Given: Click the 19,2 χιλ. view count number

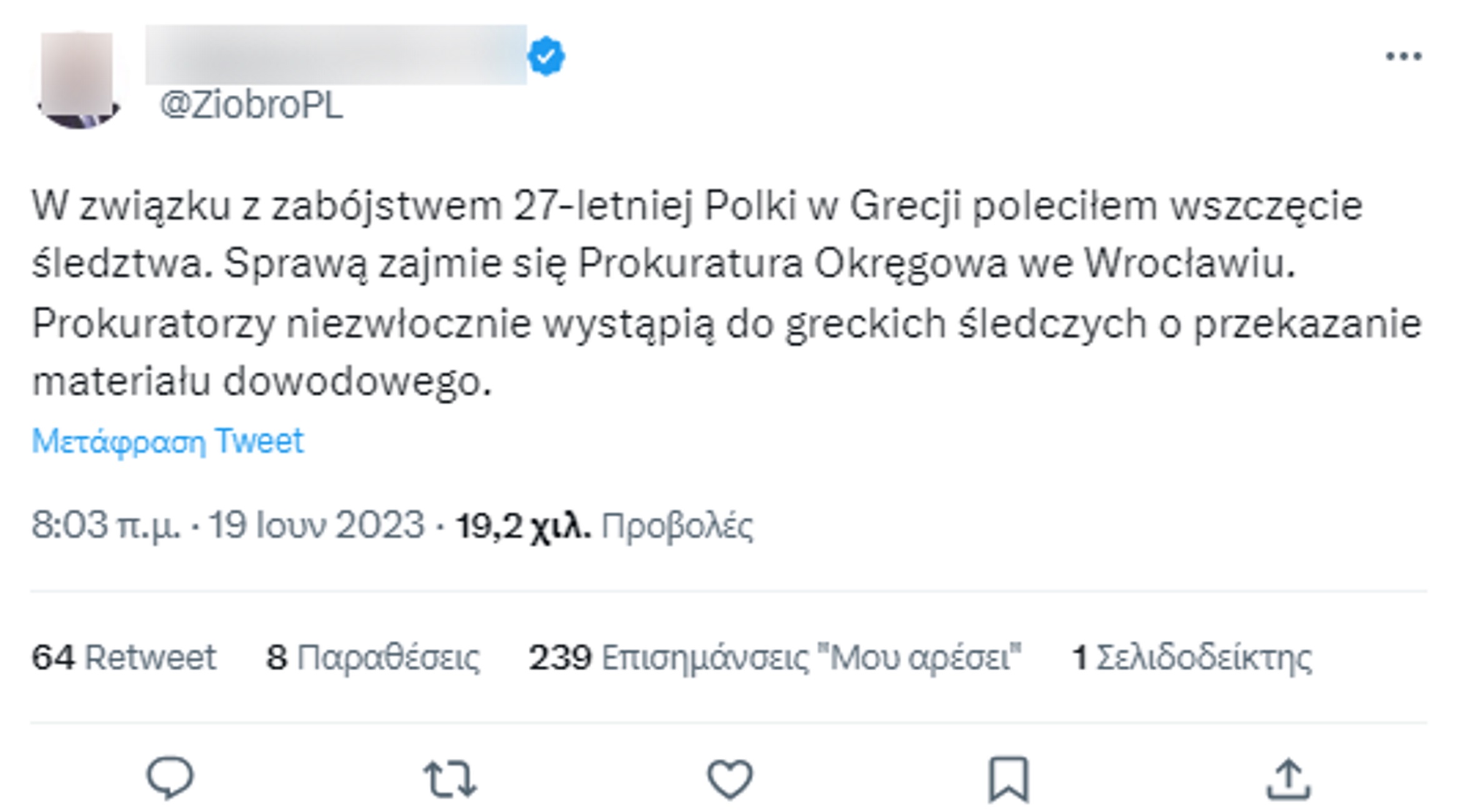Looking at the screenshot, I should (523, 525).
